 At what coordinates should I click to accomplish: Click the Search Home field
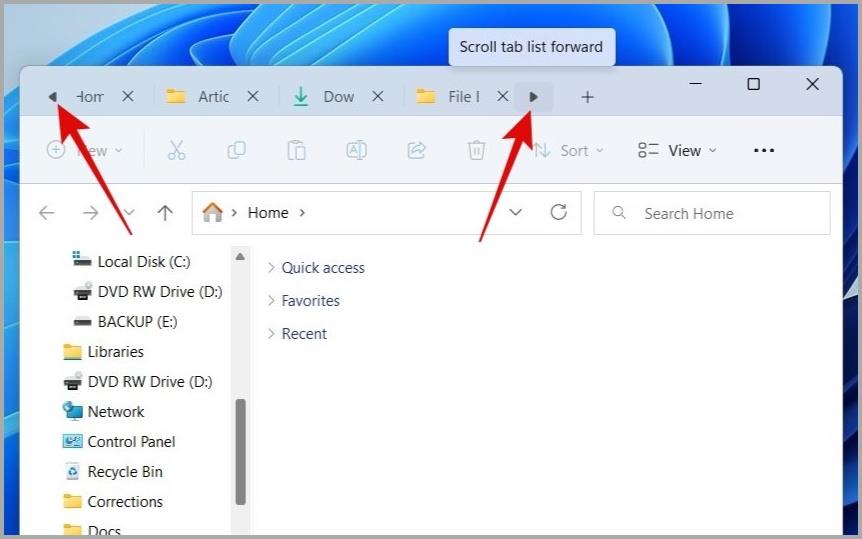point(712,213)
